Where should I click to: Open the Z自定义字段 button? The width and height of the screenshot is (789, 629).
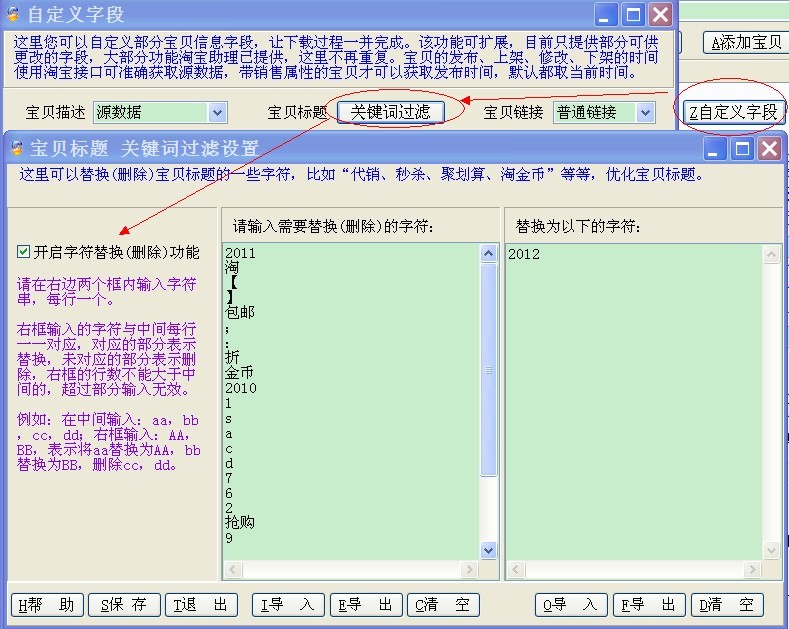click(x=734, y=112)
